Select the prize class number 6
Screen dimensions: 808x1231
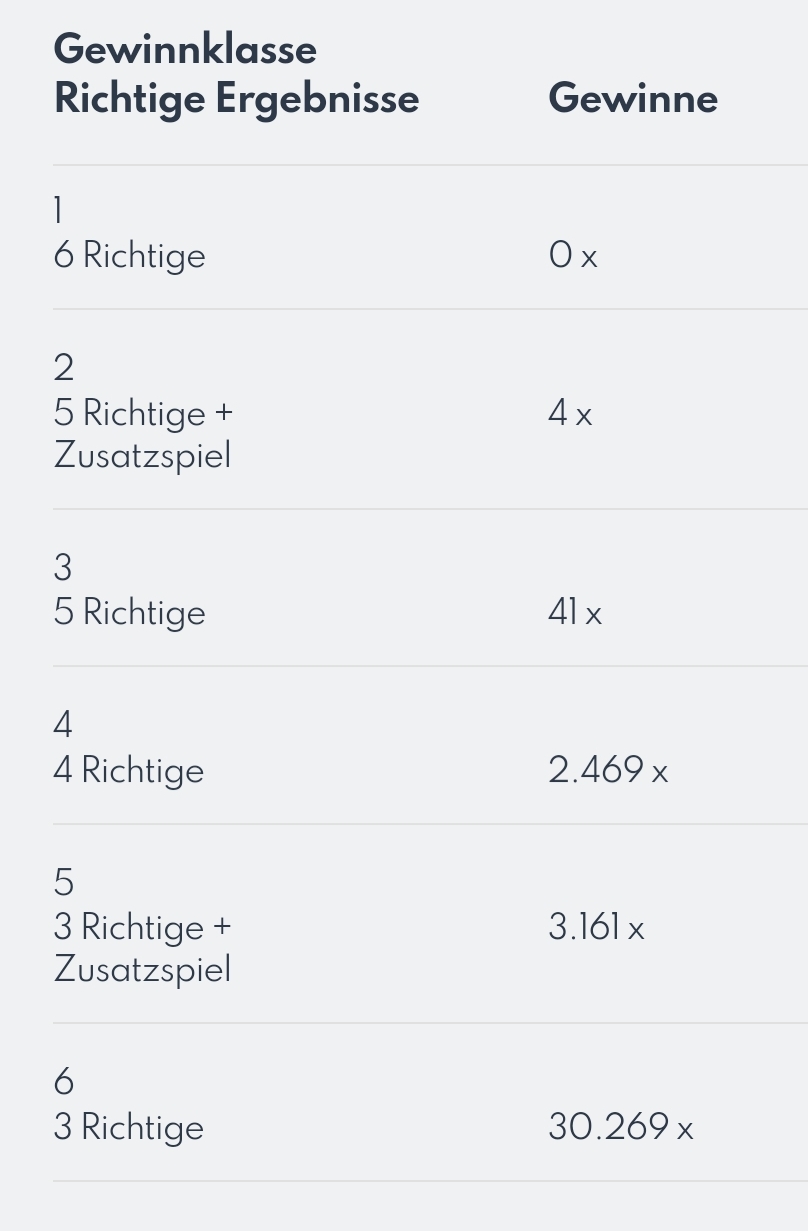pyautogui.click(x=63, y=1082)
